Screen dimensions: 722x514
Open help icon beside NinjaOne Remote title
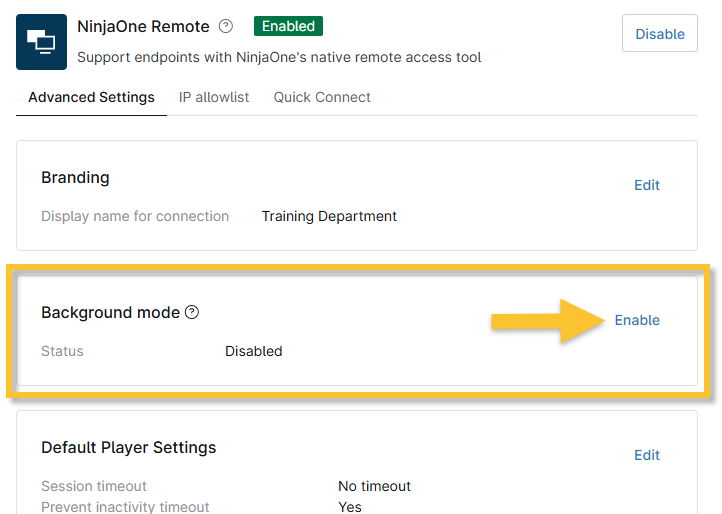(x=226, y=27)
